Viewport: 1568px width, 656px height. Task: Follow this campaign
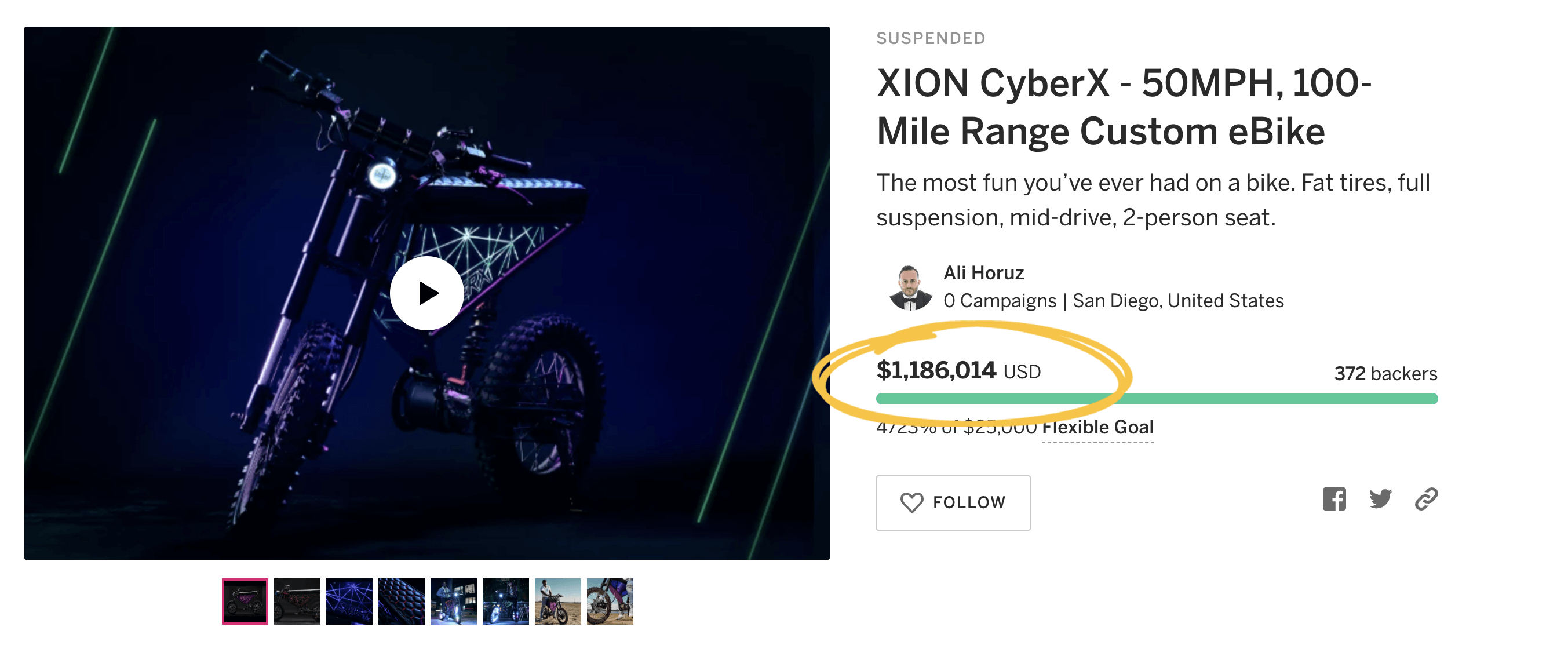pyautogui.click(x=953, y=502)
